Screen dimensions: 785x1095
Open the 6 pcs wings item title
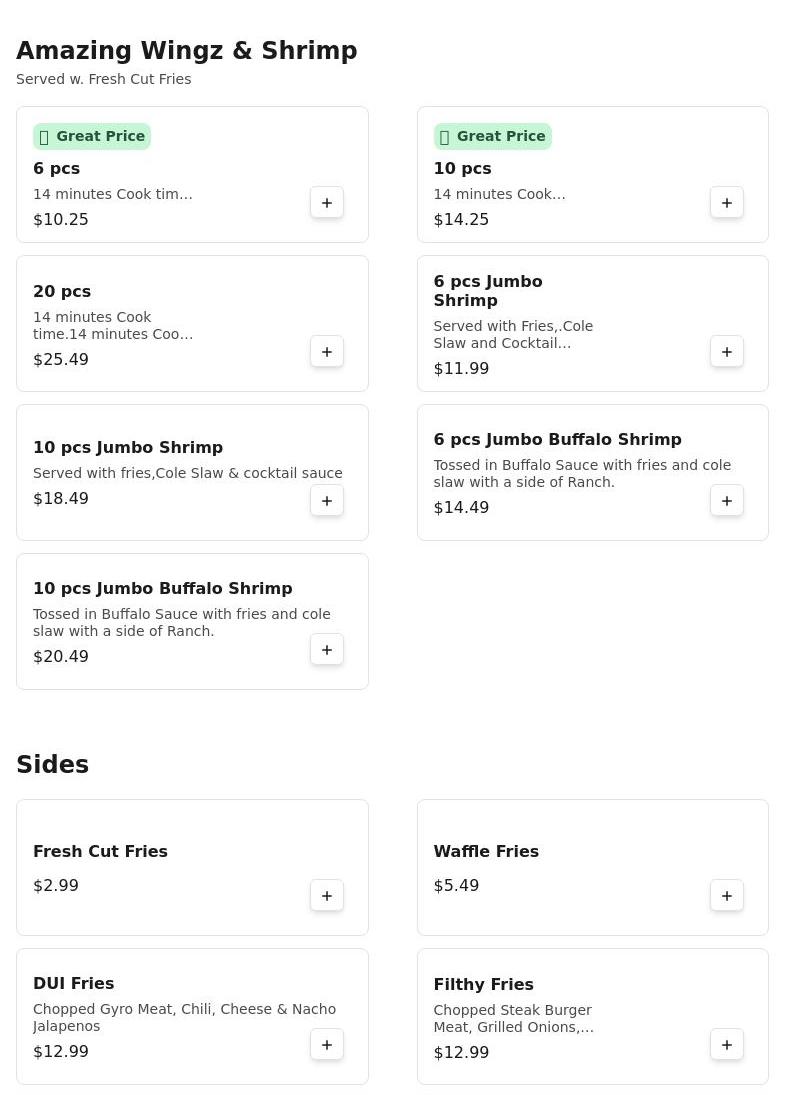[x=56, y=168]
